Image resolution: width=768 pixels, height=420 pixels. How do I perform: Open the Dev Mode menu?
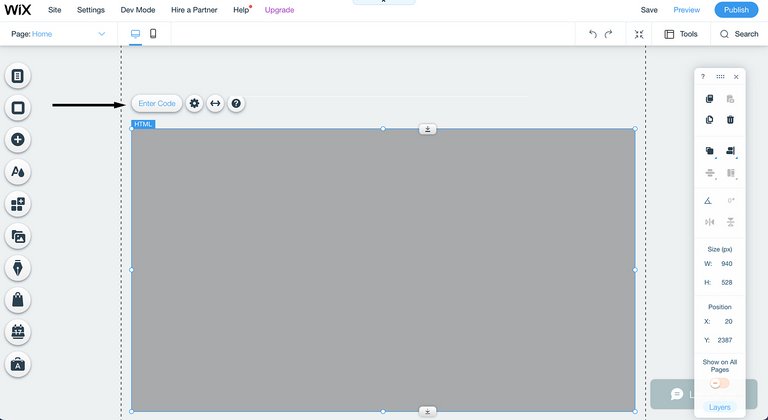[x=138, y=10]
